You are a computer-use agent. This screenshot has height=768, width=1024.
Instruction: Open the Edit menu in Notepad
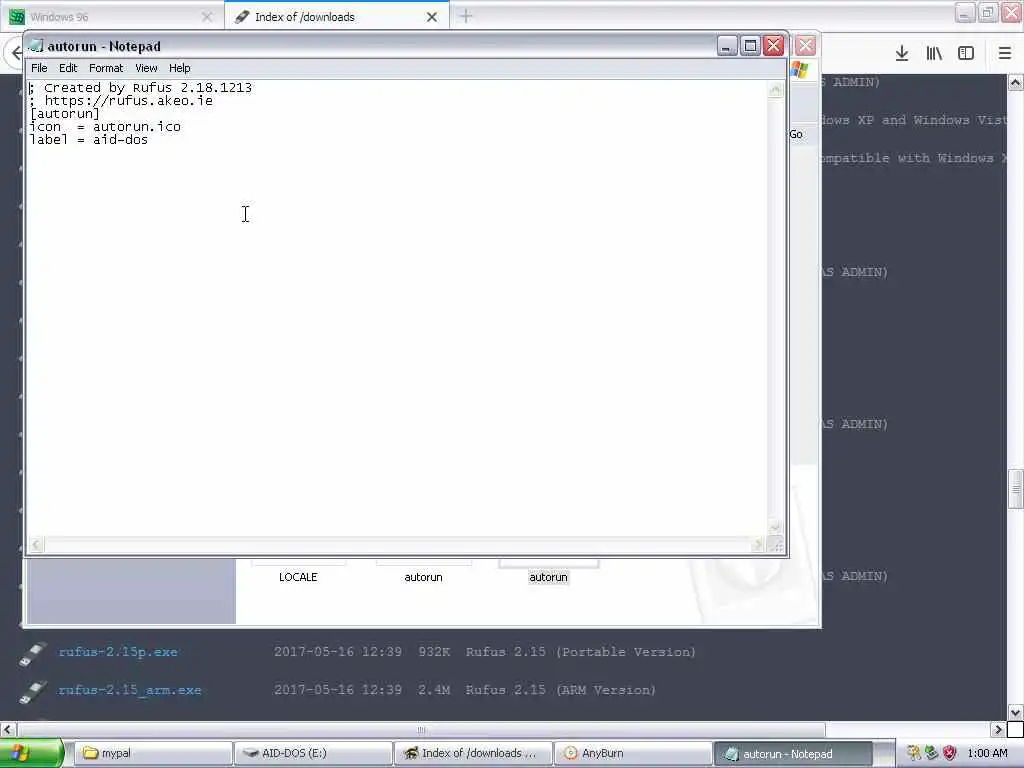(68, 68)
